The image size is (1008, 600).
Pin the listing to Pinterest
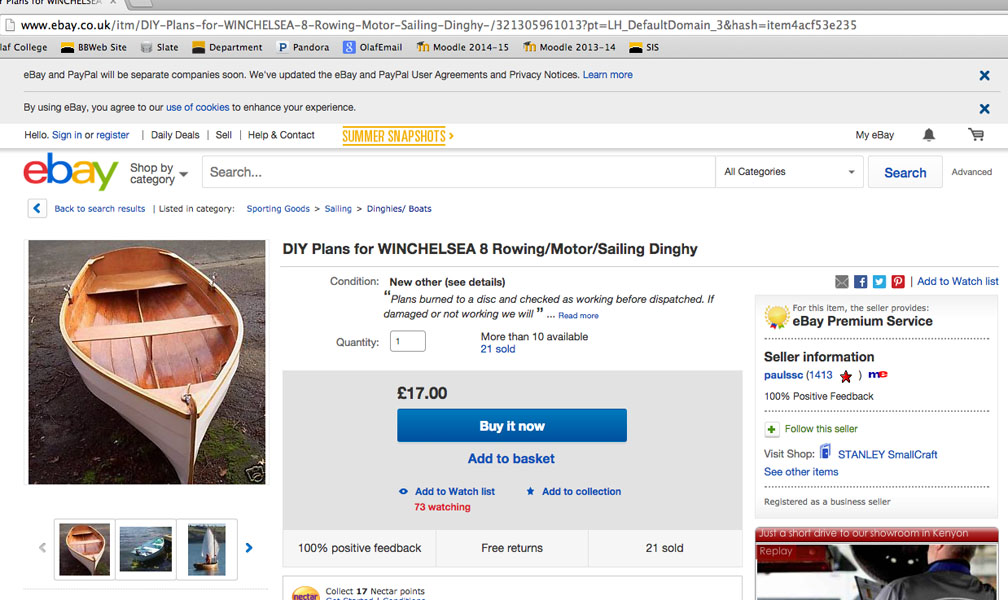point(897,281)
